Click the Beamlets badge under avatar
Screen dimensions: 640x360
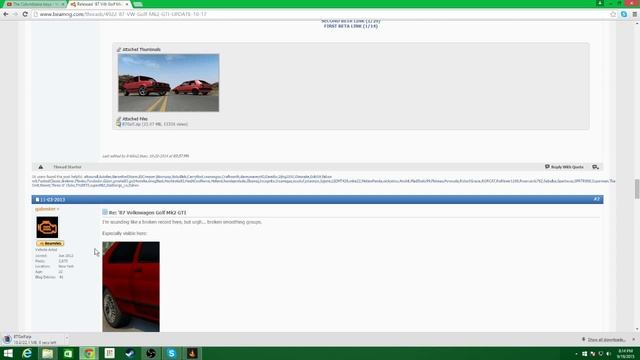(x=50, y=243)
